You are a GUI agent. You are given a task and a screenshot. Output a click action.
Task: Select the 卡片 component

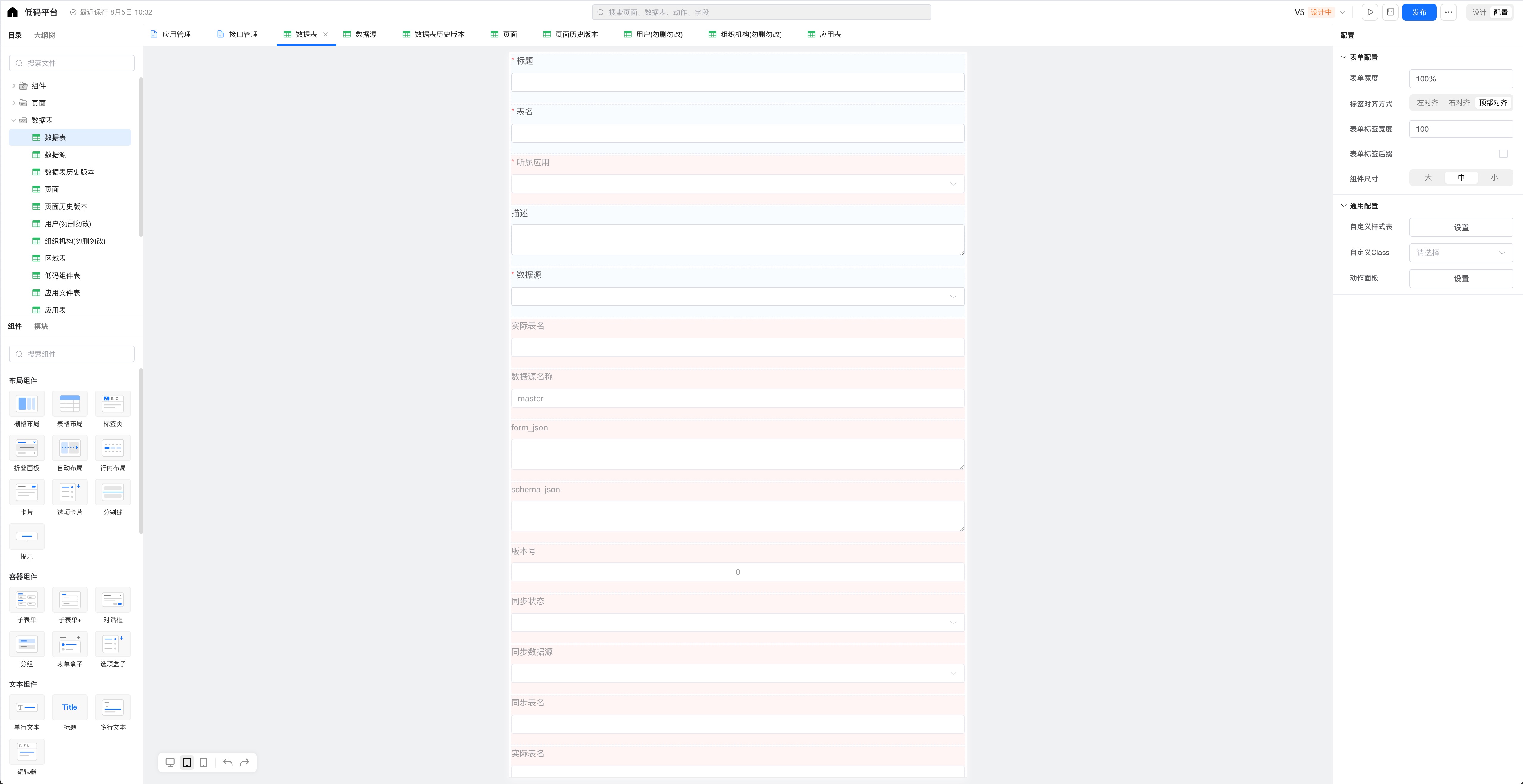(x=26, y=498)
